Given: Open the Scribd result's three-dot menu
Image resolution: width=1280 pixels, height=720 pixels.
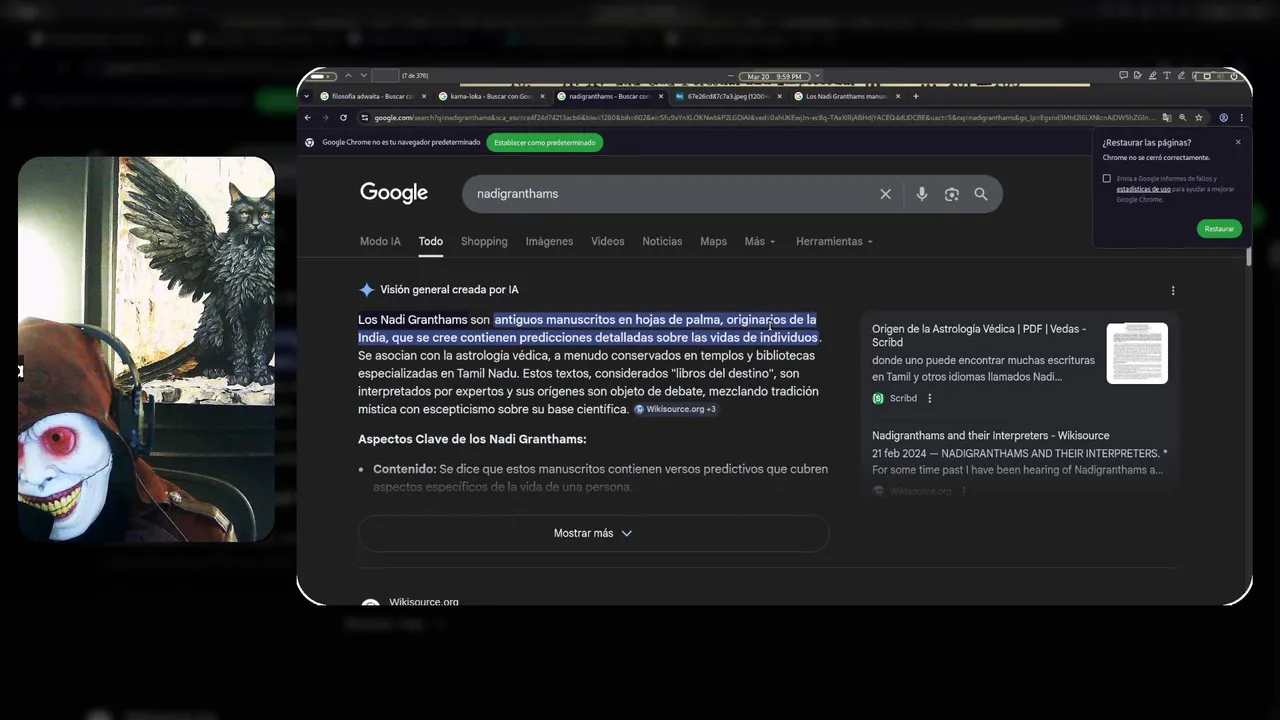Looking at the screenshot, I should (x=929, y=398).
